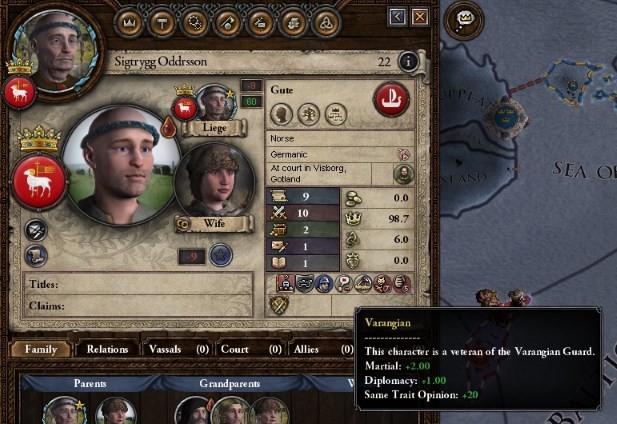Image resolution: width=617 pixels, height=424 pixels.
Task: Click the Liege label button
Action: (x=214, y=128)
